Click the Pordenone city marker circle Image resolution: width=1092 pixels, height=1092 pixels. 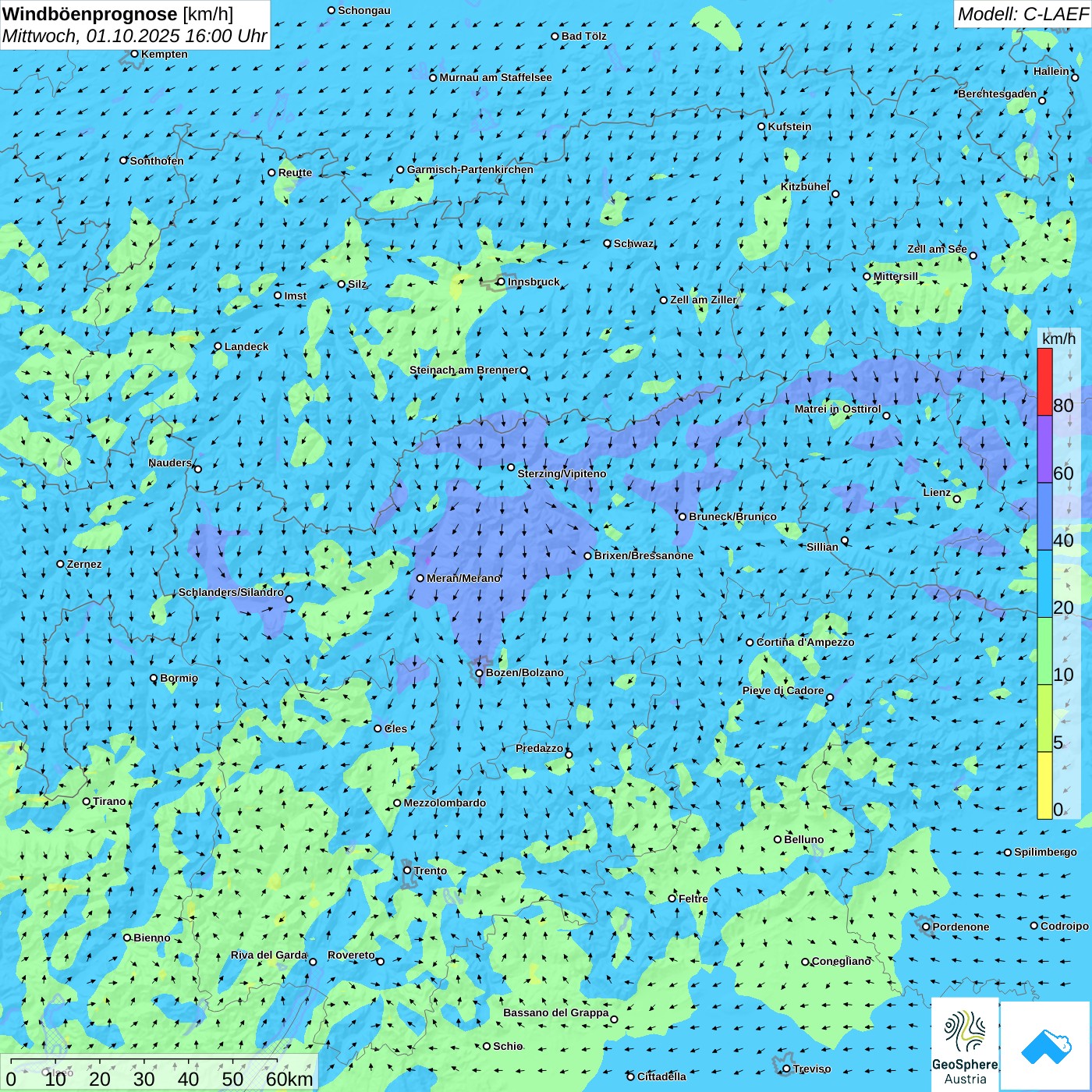(x=926, y=927)
